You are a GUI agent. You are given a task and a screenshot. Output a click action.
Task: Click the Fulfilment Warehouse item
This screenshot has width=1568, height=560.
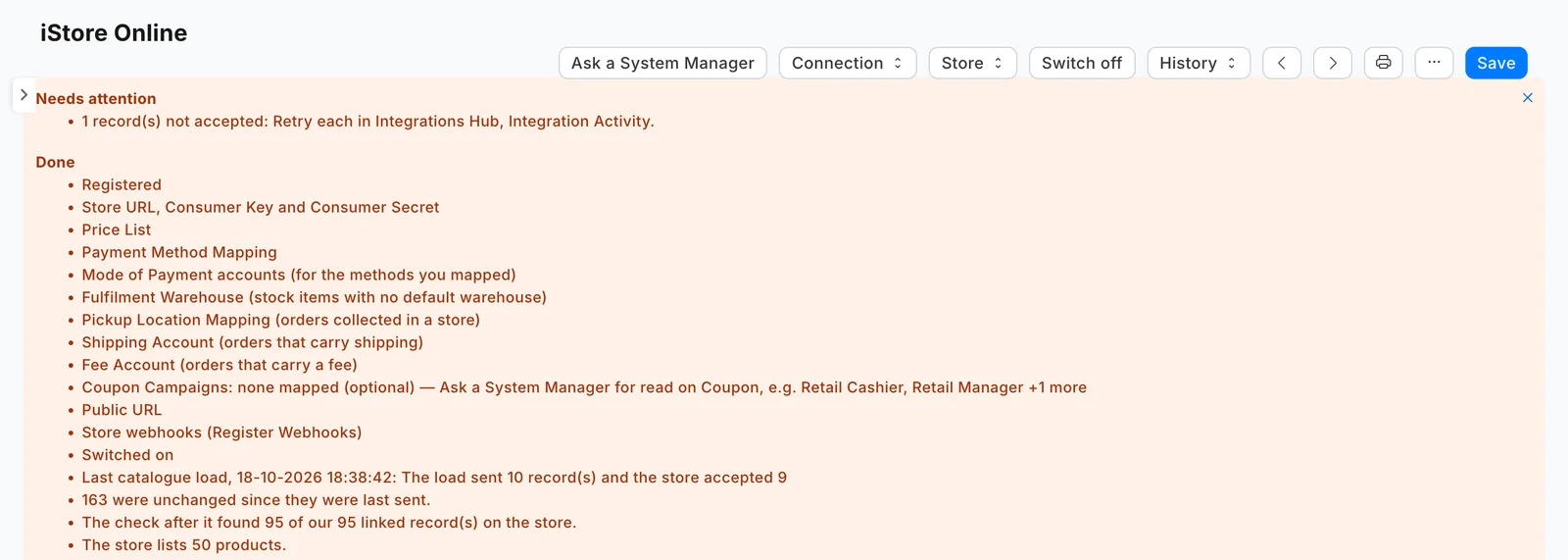(315, 298)
